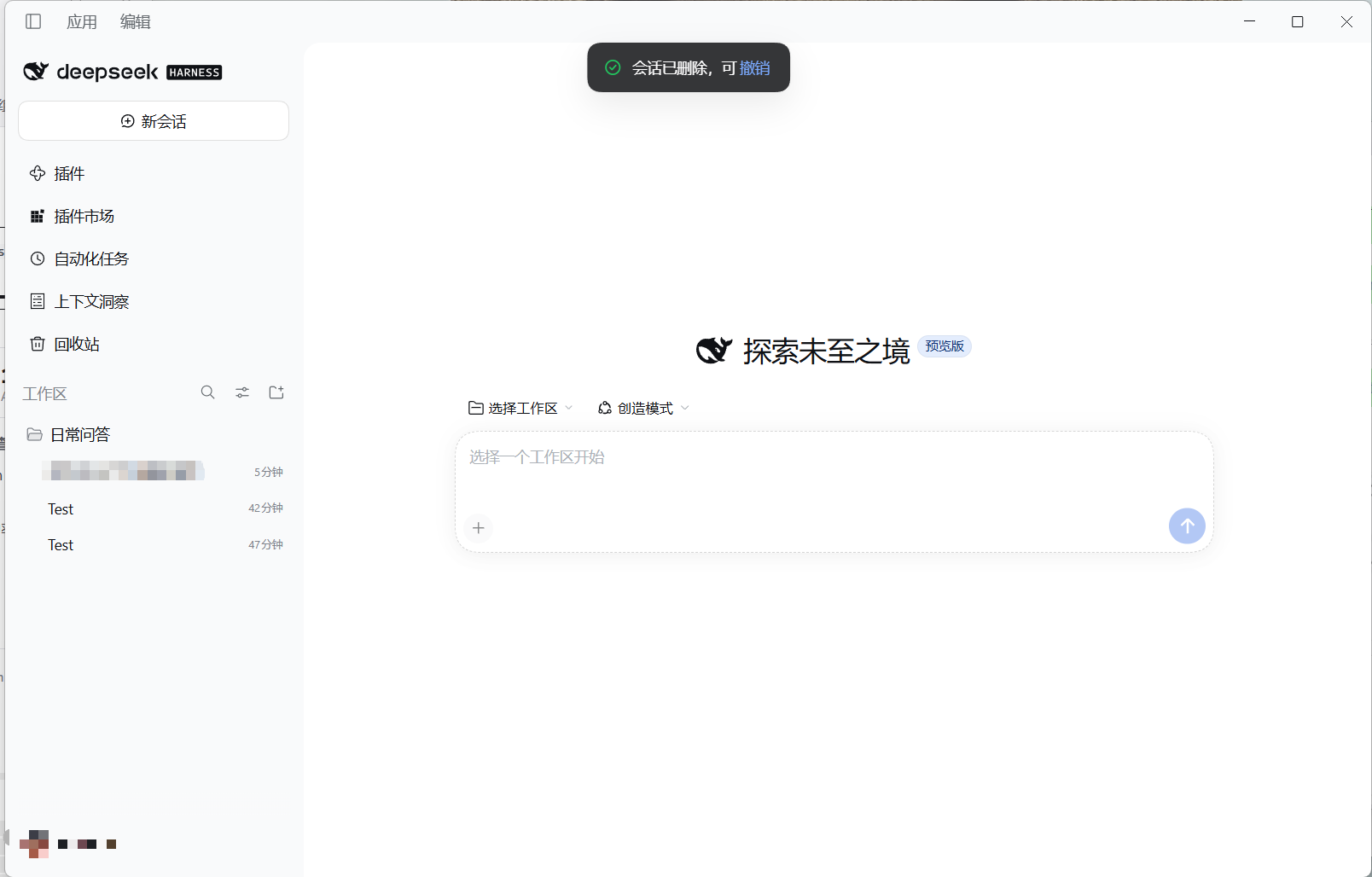Click the user avatar at sidebar bottom
The image size is (1372, 877).
(34, 844)
